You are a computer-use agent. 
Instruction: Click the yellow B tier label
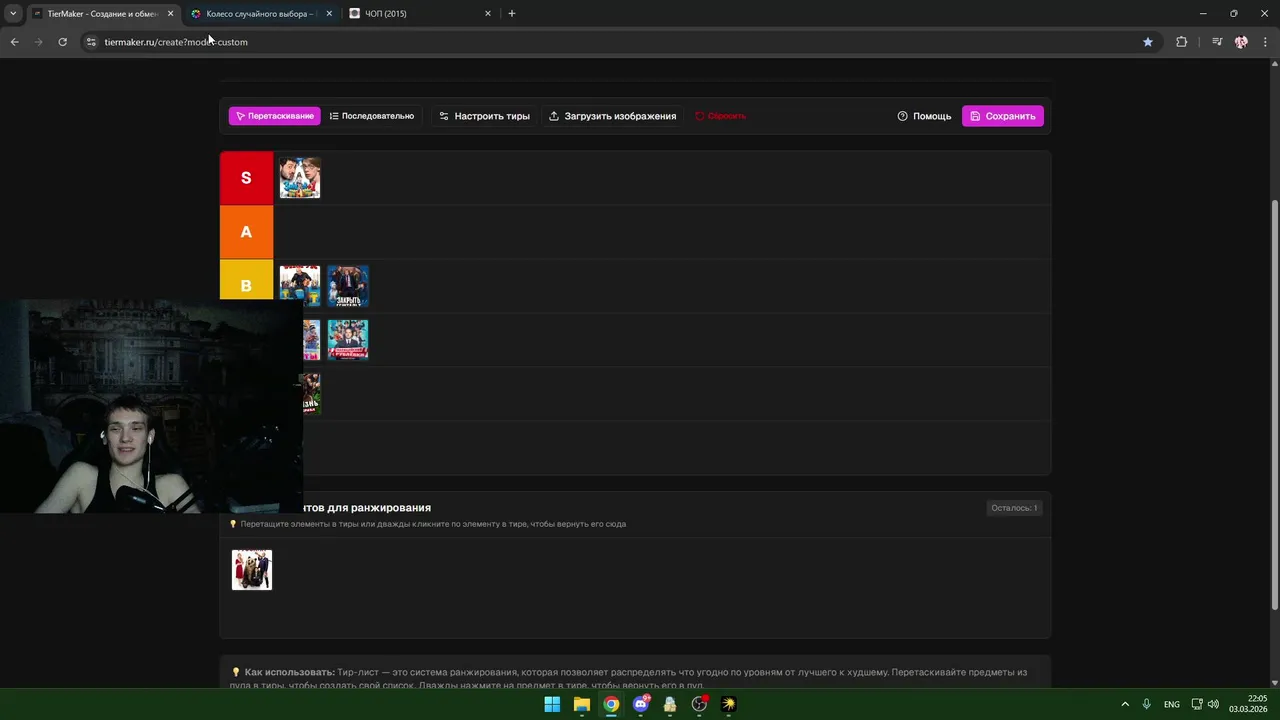point(246,284)
